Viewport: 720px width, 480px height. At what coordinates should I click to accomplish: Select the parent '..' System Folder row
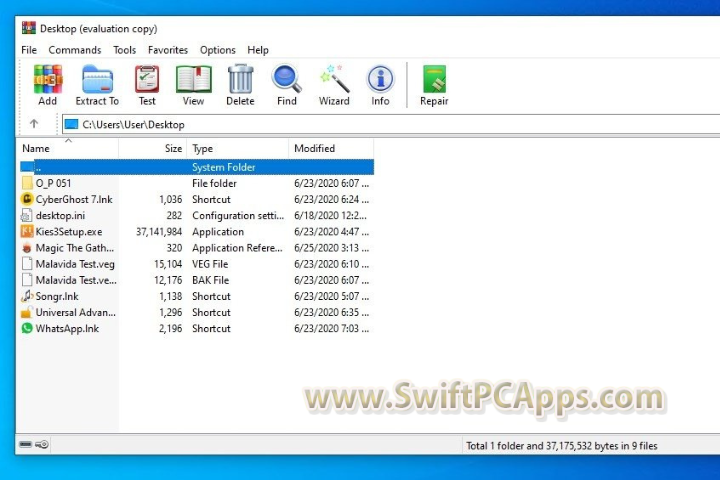[x=197, y=167]
